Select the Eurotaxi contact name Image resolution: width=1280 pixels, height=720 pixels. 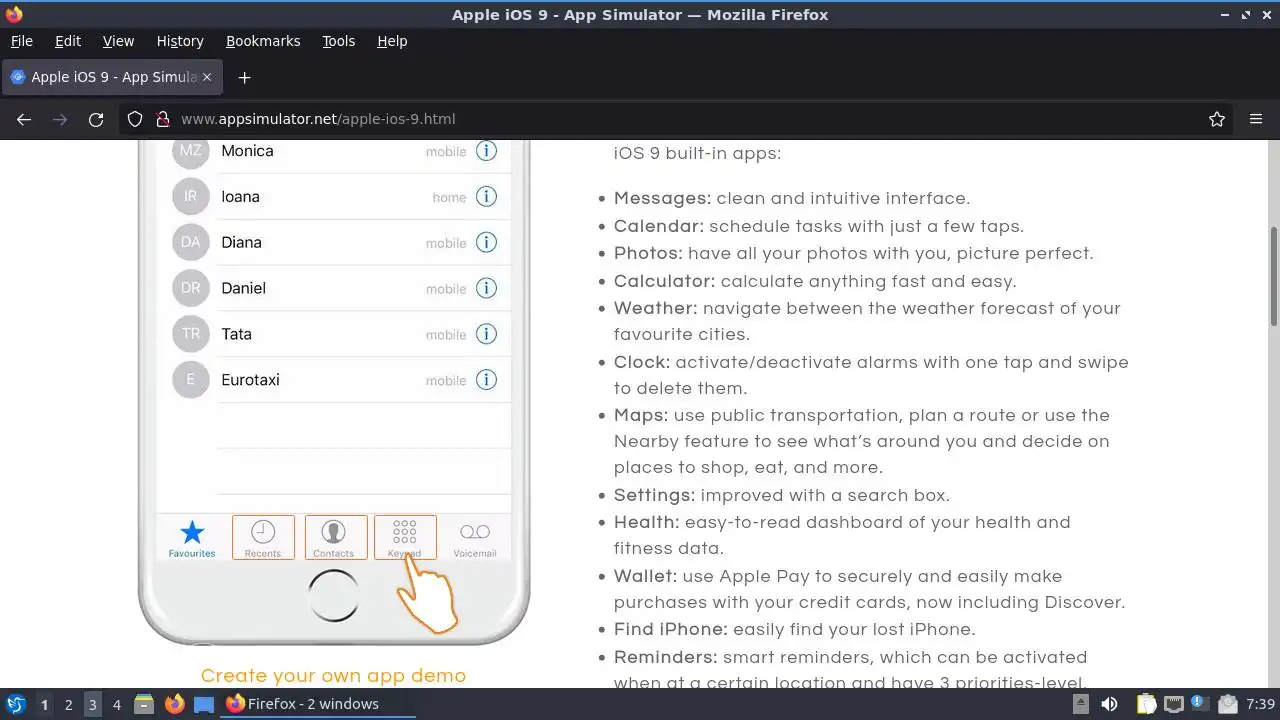[250, 380]
